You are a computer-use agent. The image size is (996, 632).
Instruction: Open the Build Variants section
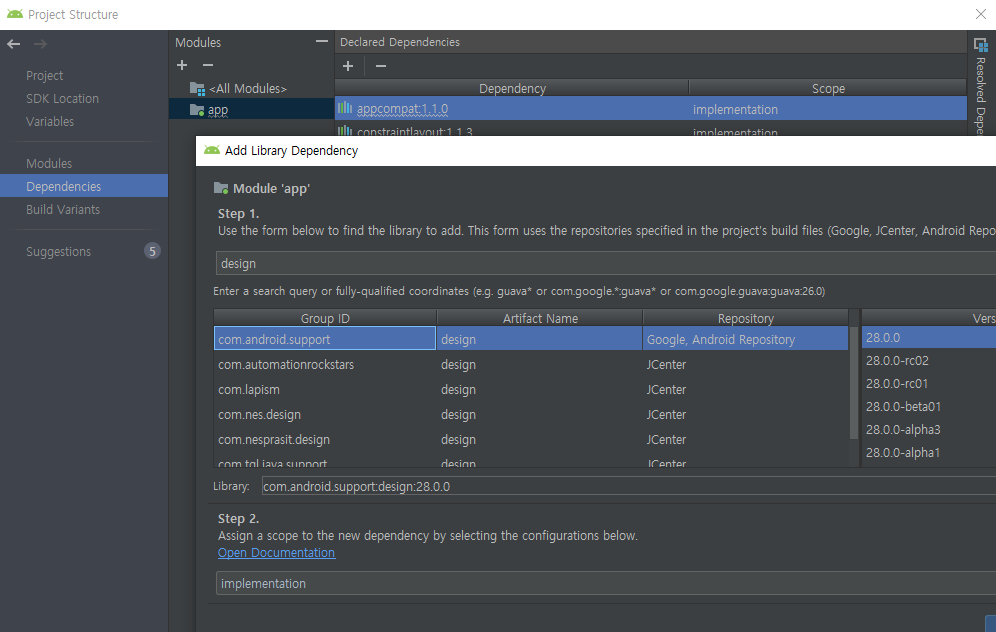(x=63, y=209)
